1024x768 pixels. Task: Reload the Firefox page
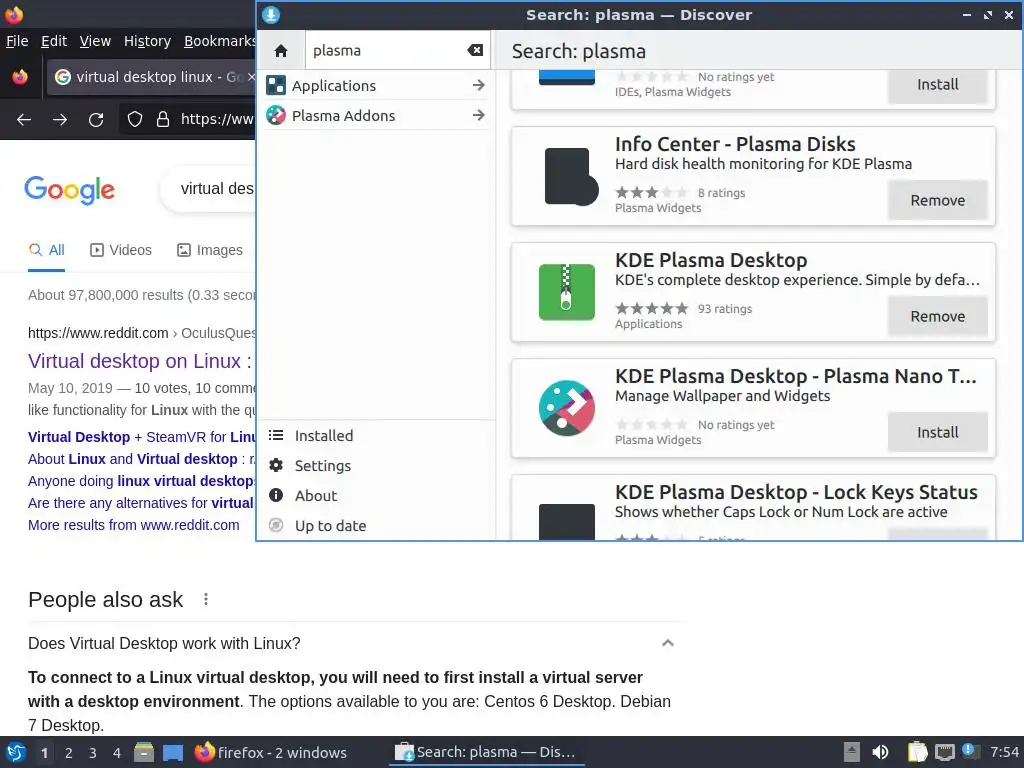[x=96, y=120]
